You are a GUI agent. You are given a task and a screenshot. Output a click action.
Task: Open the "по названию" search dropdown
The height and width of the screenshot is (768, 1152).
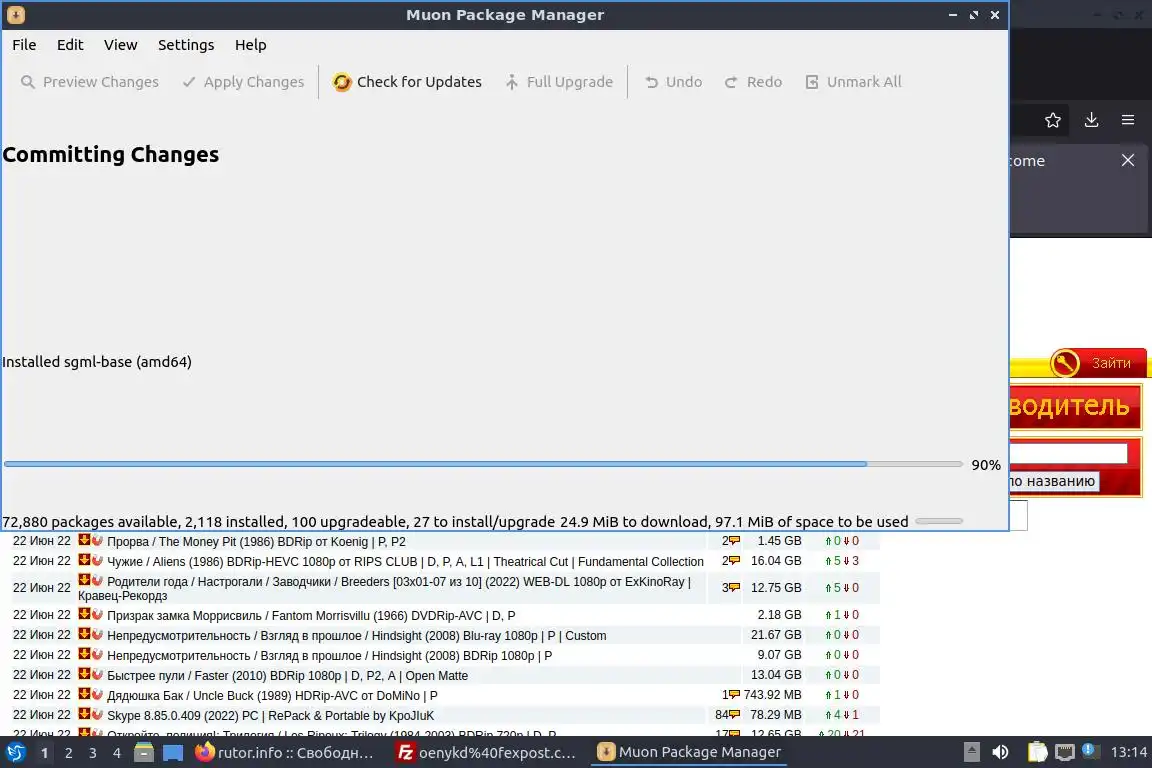click(1054, 481)
